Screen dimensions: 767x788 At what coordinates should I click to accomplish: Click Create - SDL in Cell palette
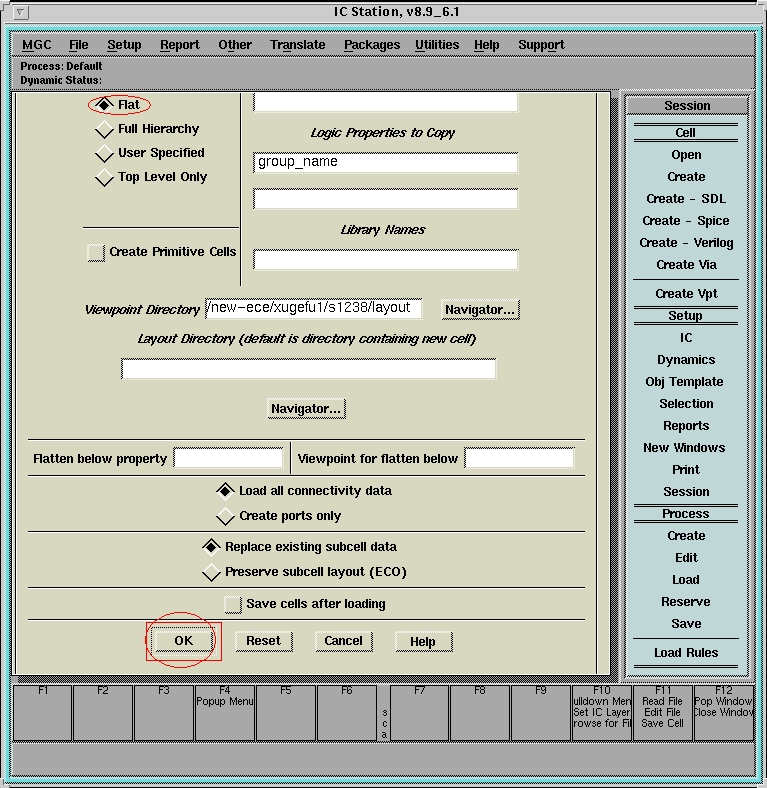point(686,199)
